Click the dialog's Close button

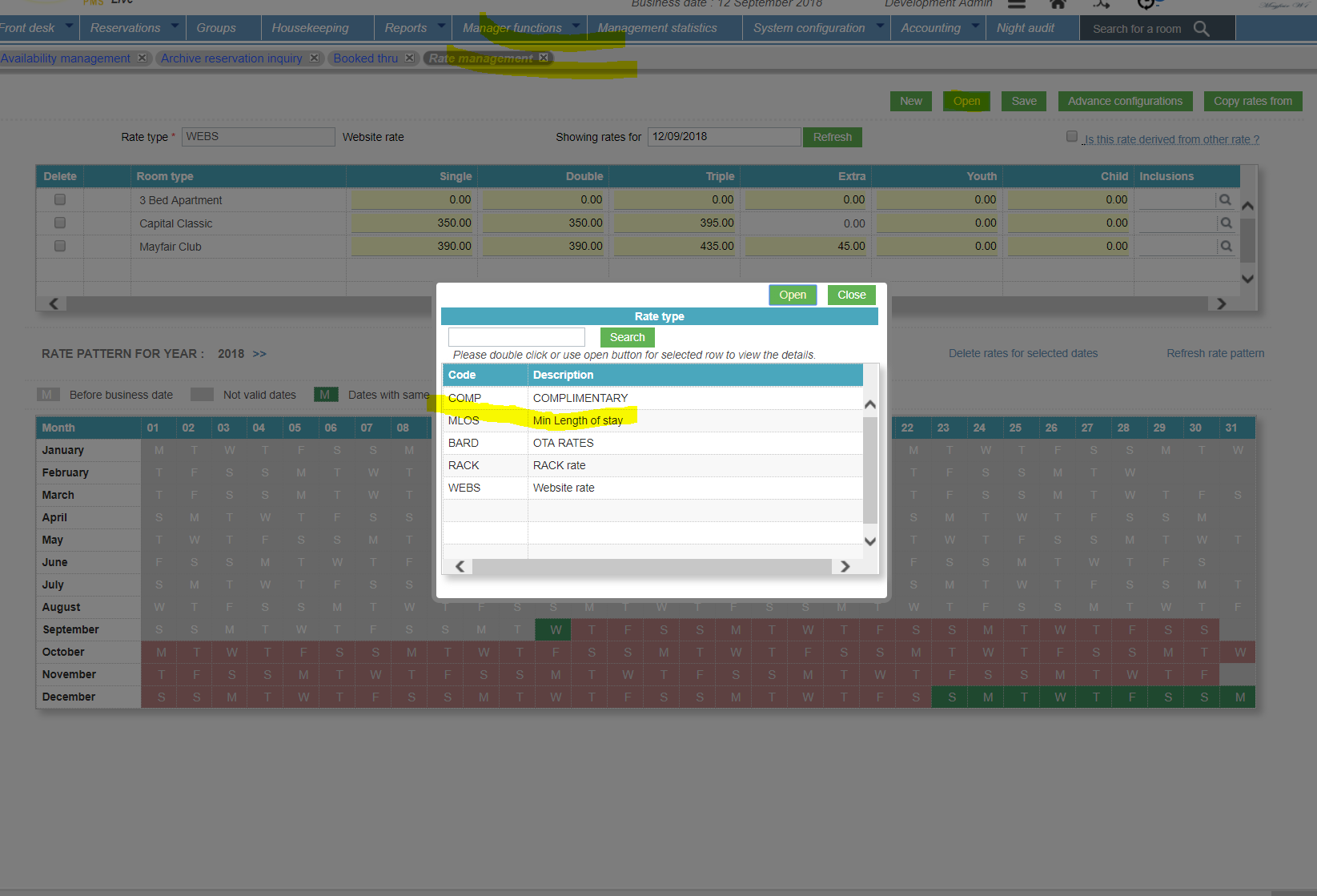852,295
